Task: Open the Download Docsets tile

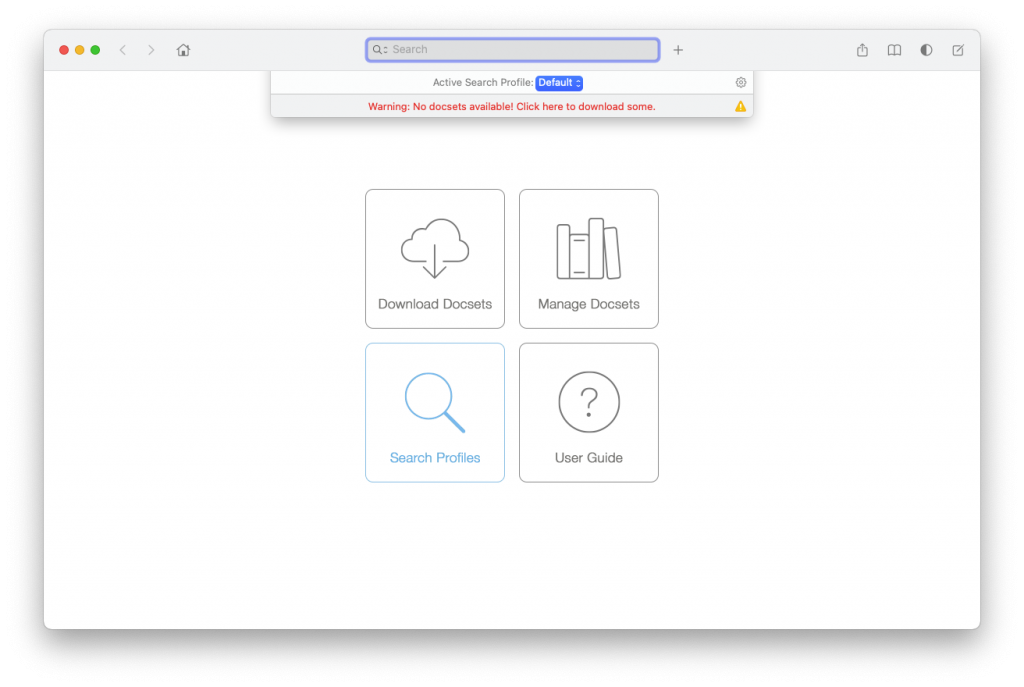Action: [x=435, y=259]
